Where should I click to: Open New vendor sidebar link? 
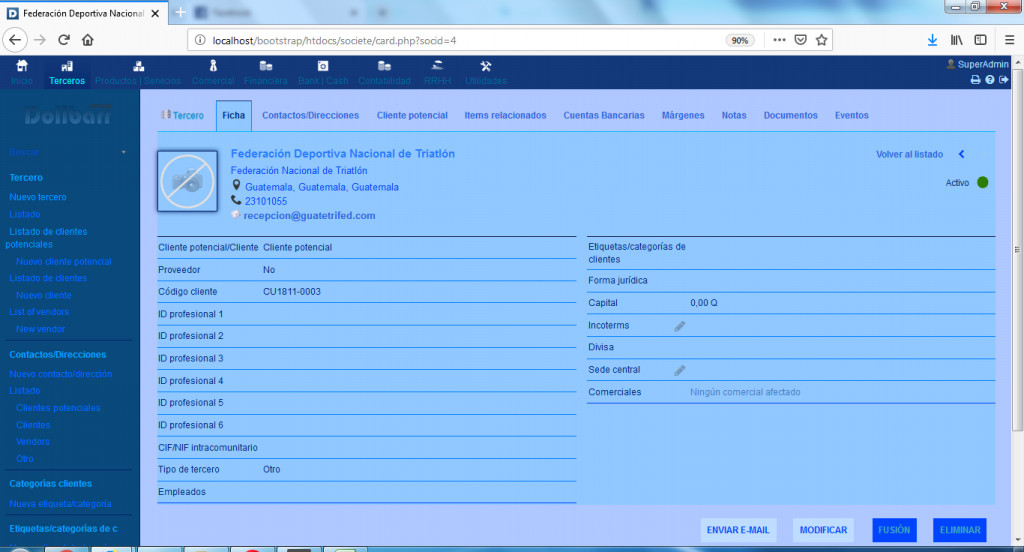click(x=40, y=329)
